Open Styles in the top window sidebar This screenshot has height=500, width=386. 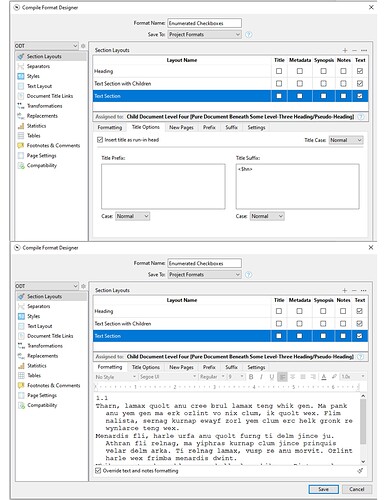point(33,76)
